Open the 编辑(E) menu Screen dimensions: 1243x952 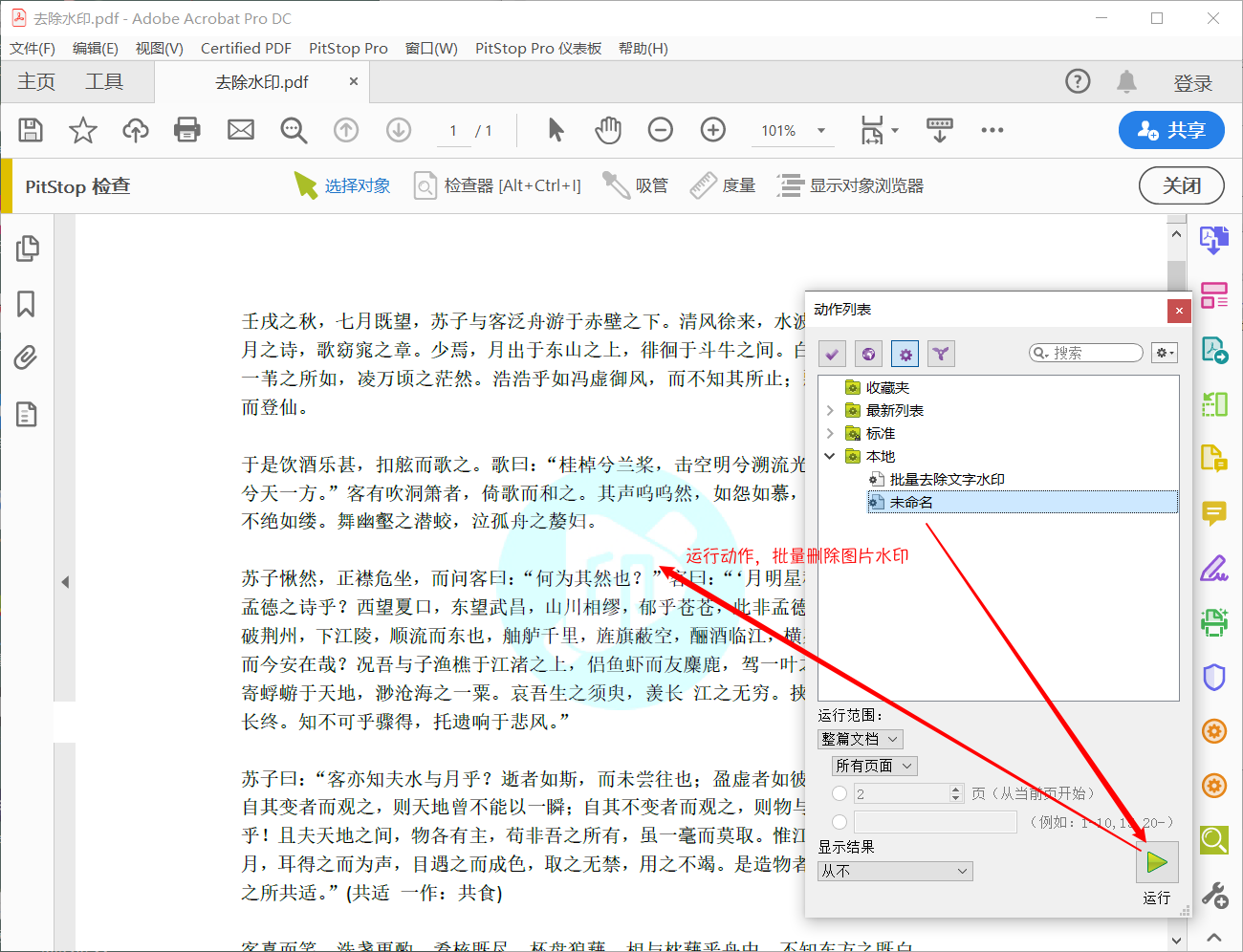(96, 48)
